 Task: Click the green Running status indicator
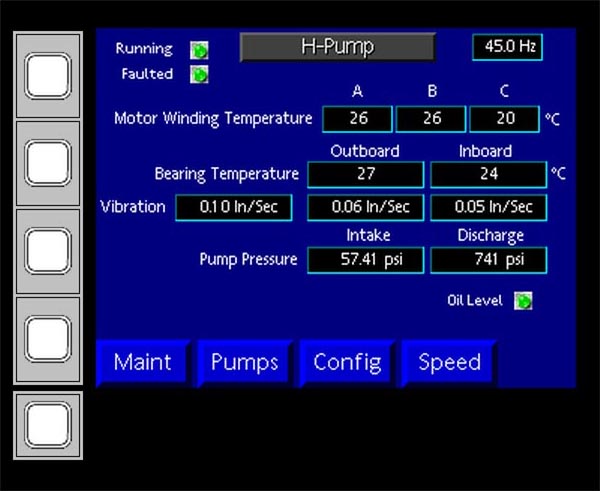point(200,49)
